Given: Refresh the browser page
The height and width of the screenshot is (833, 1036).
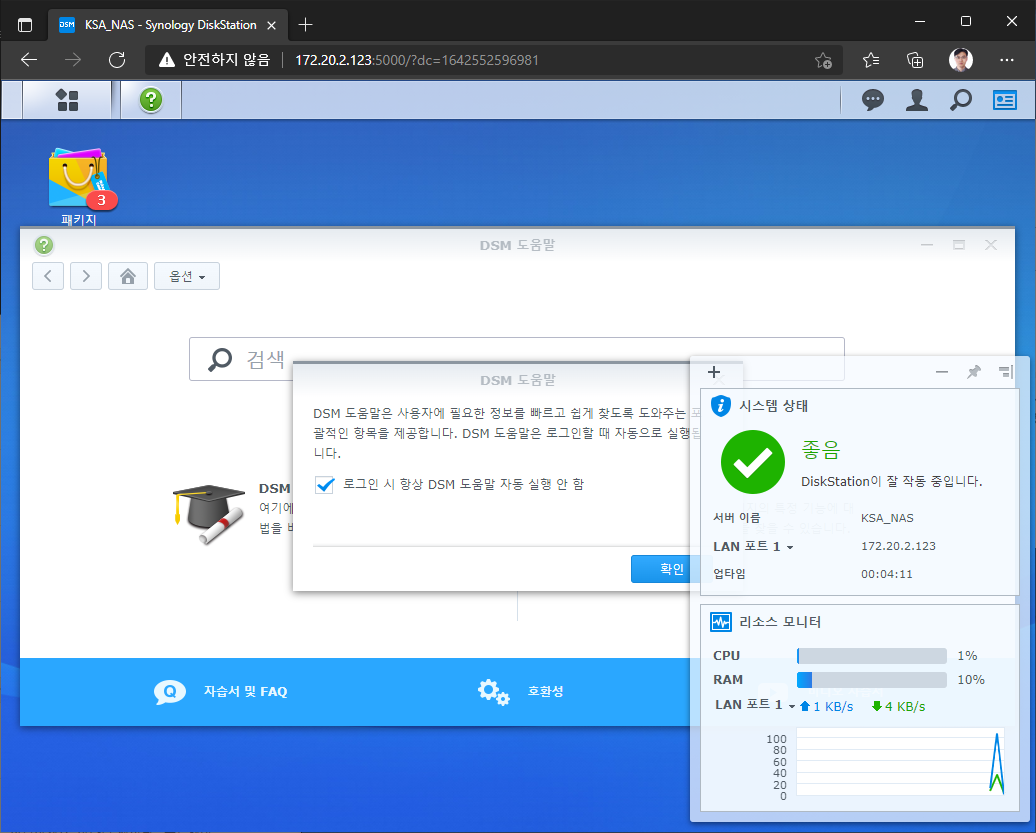Looking at the screenshot, I should click(x=117, y=60).
